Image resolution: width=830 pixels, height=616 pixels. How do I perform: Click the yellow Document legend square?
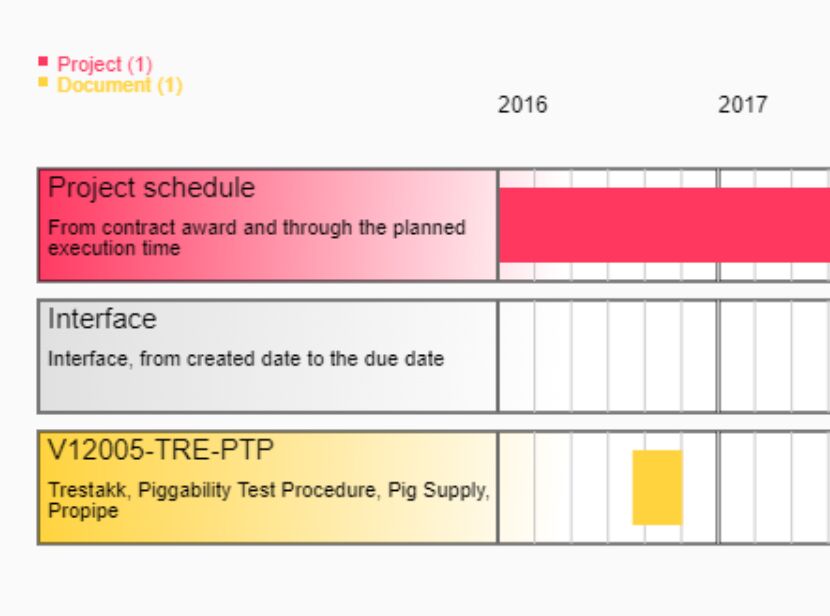click(x=43, y=82)
